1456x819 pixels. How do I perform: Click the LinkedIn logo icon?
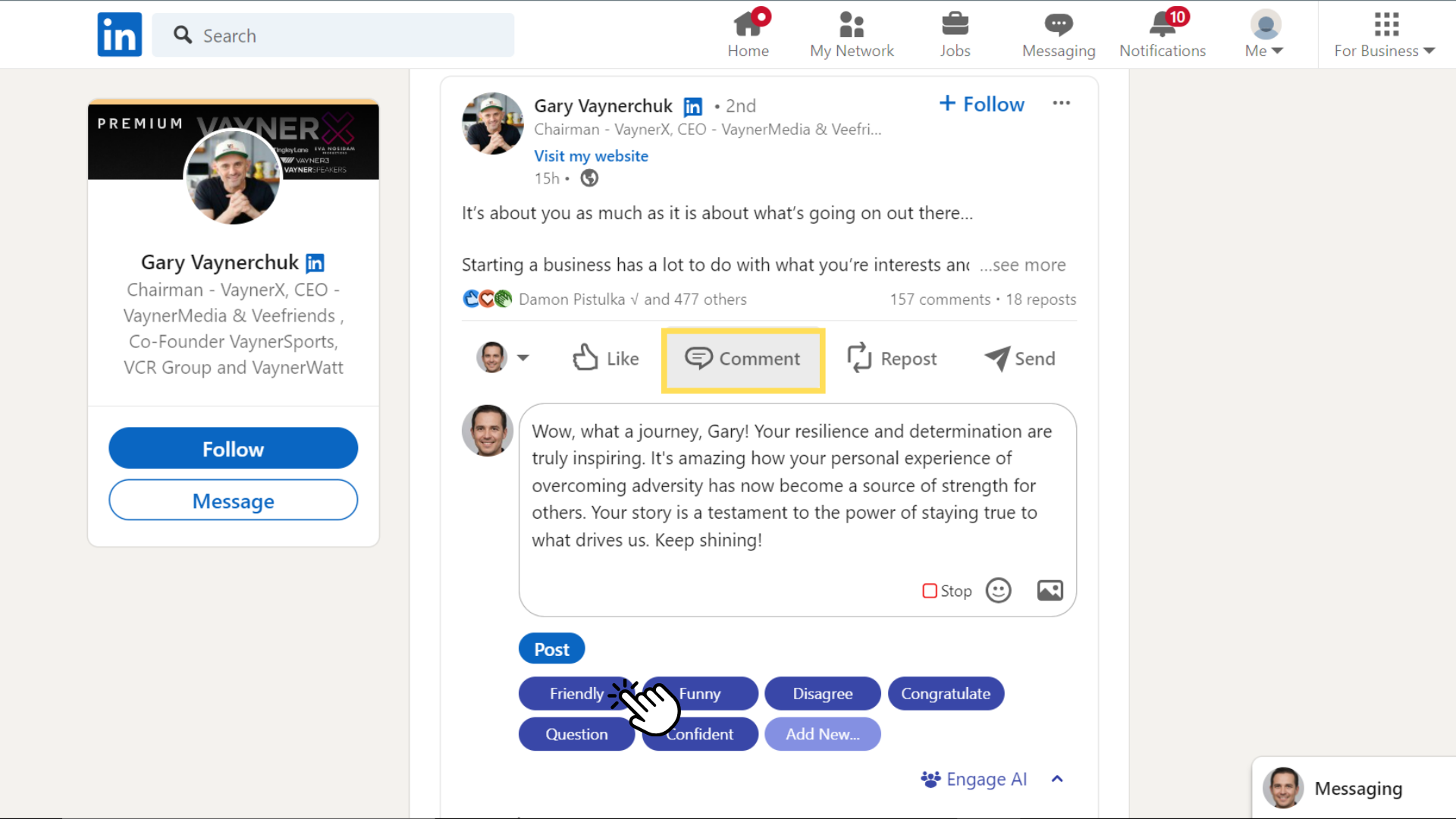coord(119,35)
